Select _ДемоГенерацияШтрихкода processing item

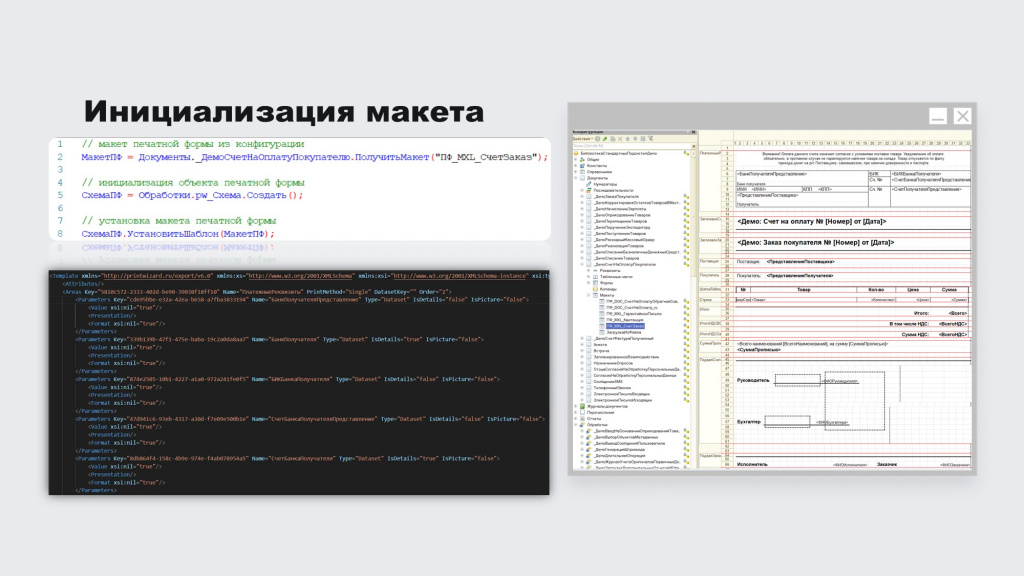619,449
